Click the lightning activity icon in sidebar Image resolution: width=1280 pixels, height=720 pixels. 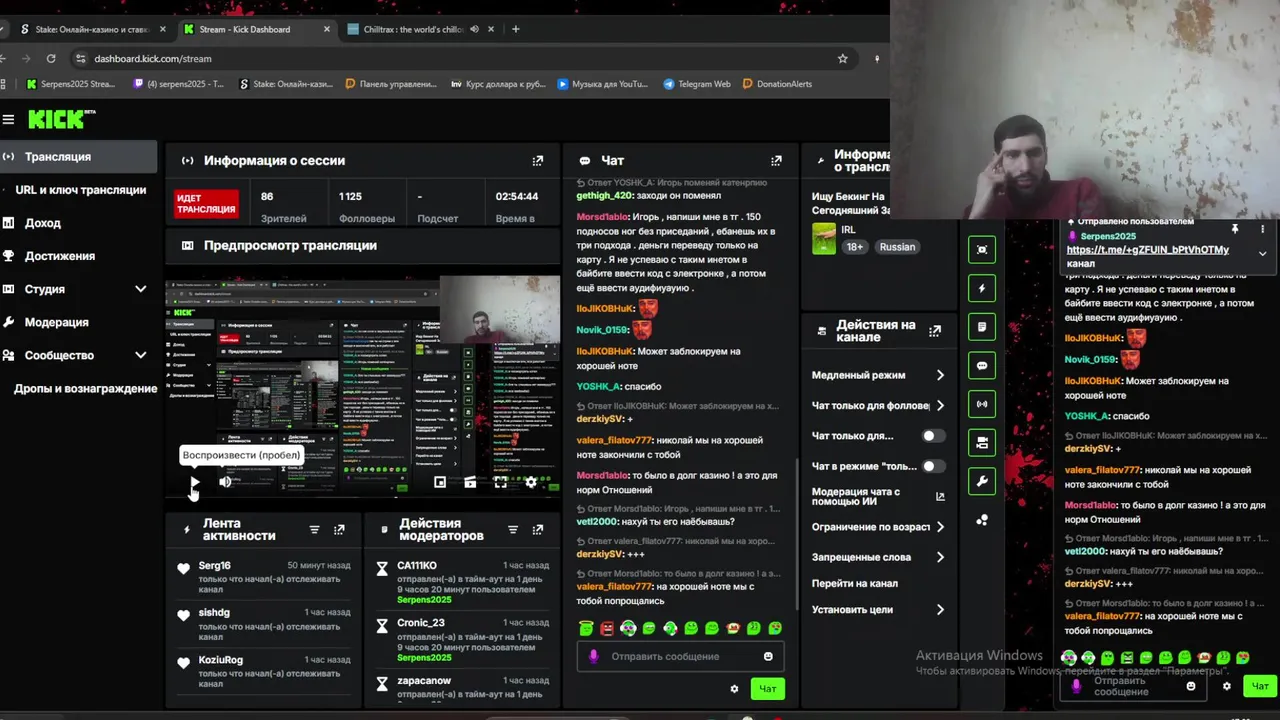point(982,288)
